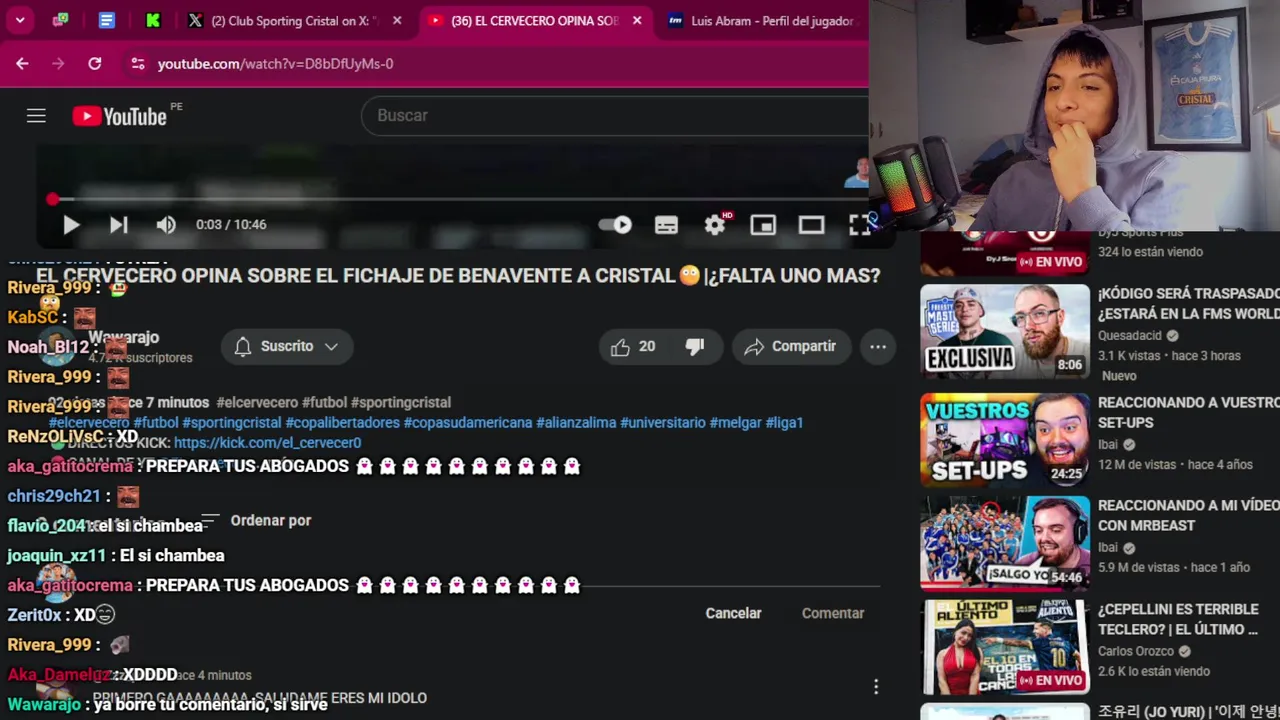Open the Suscrito notification dropdown
Viewport: 1280px width, 720px height.
pos(286,346)
